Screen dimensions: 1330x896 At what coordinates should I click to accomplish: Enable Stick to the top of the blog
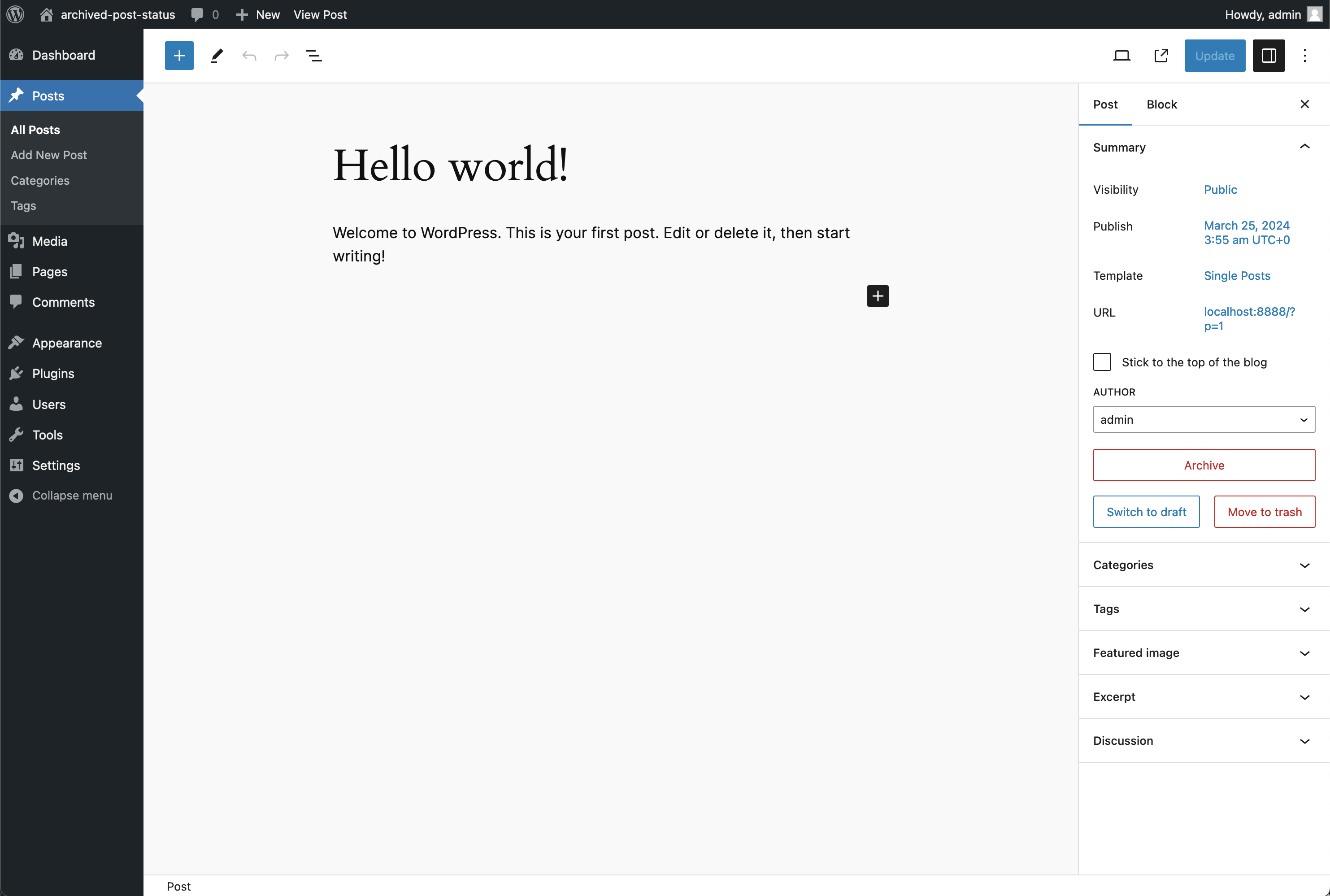point(1102,362)
